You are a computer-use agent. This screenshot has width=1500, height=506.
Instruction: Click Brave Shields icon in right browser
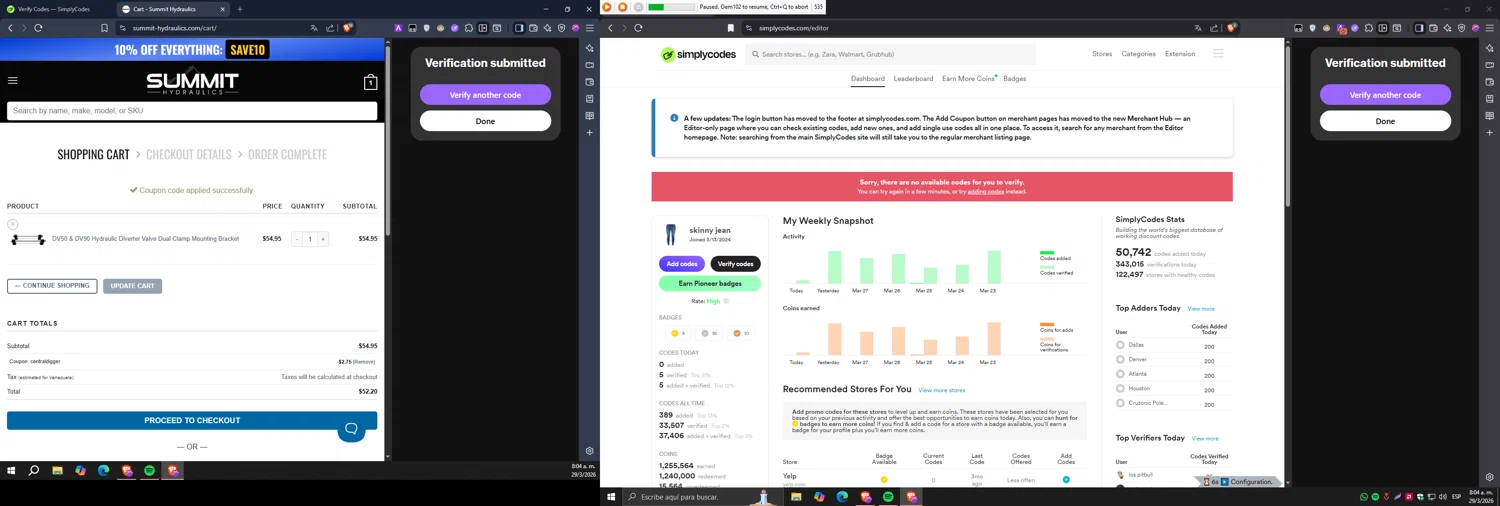(x=1231, y=28)
